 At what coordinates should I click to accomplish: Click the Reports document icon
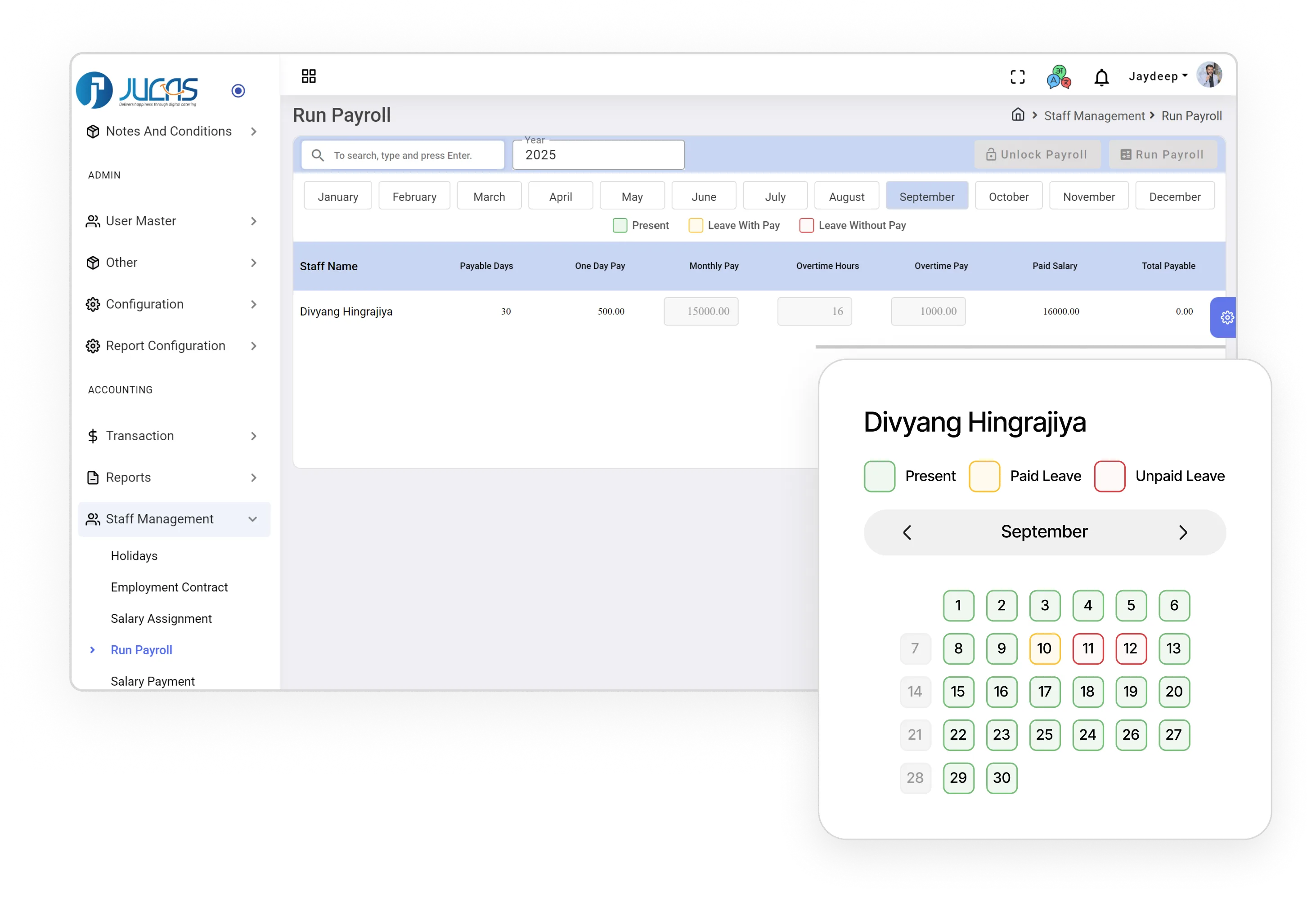tap(94, 478)
